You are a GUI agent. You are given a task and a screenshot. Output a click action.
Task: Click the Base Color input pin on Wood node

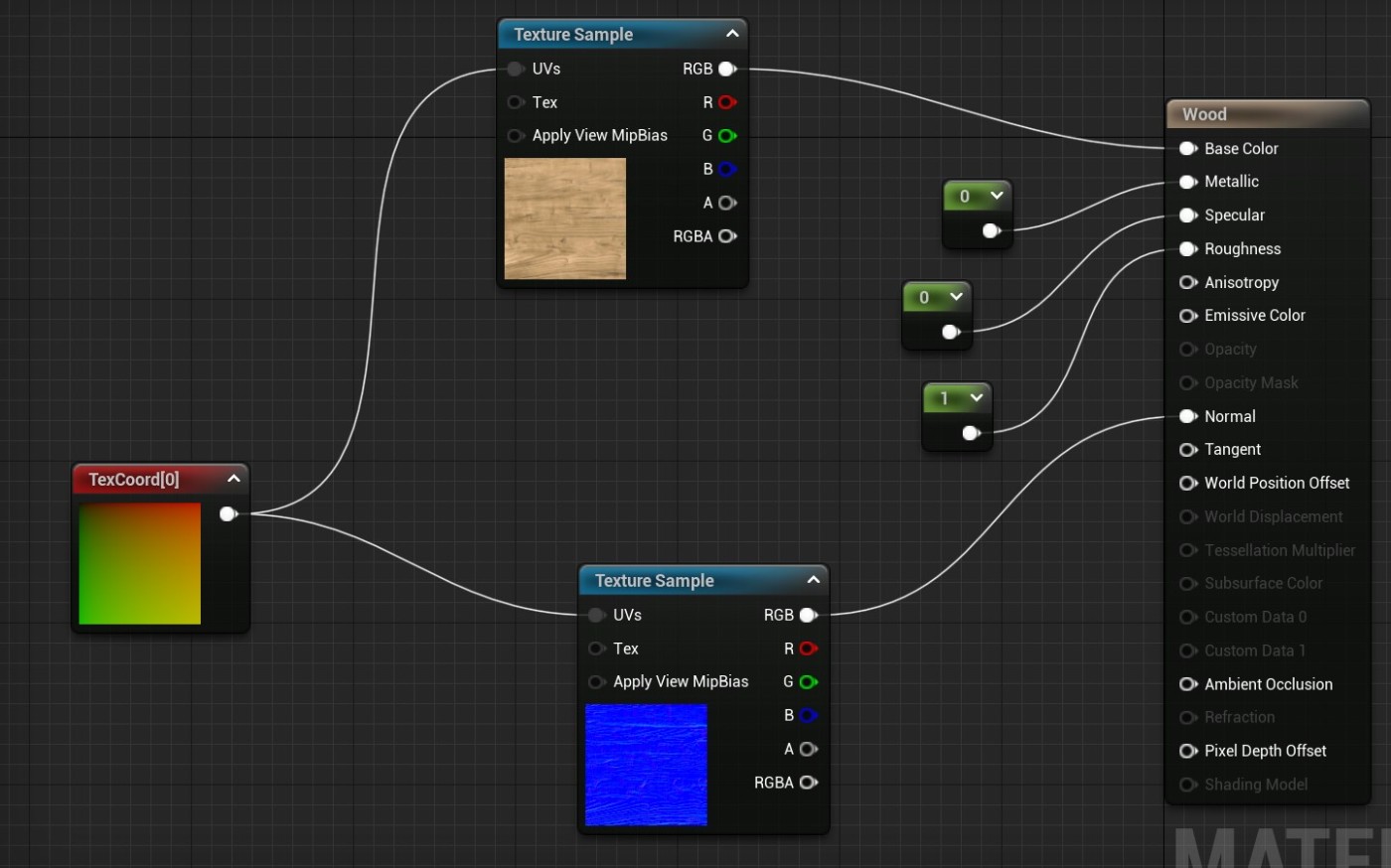1187,148
